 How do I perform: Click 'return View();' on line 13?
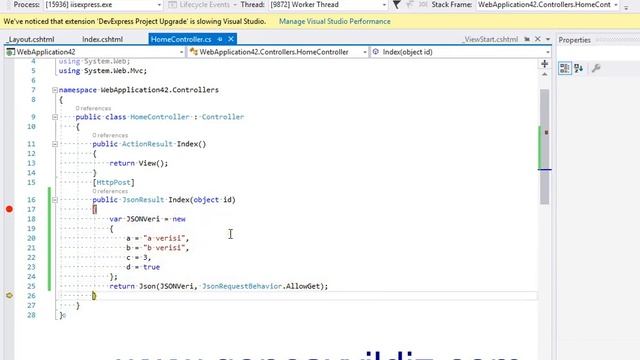(139, 163)
